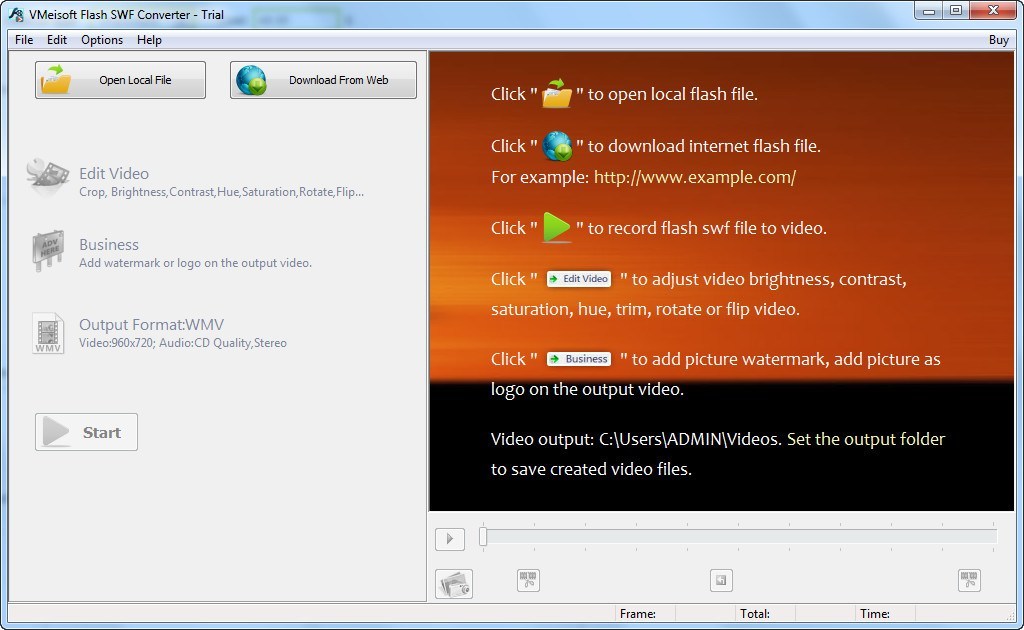Click the center reset icon below timeline

tap(721, 580)
